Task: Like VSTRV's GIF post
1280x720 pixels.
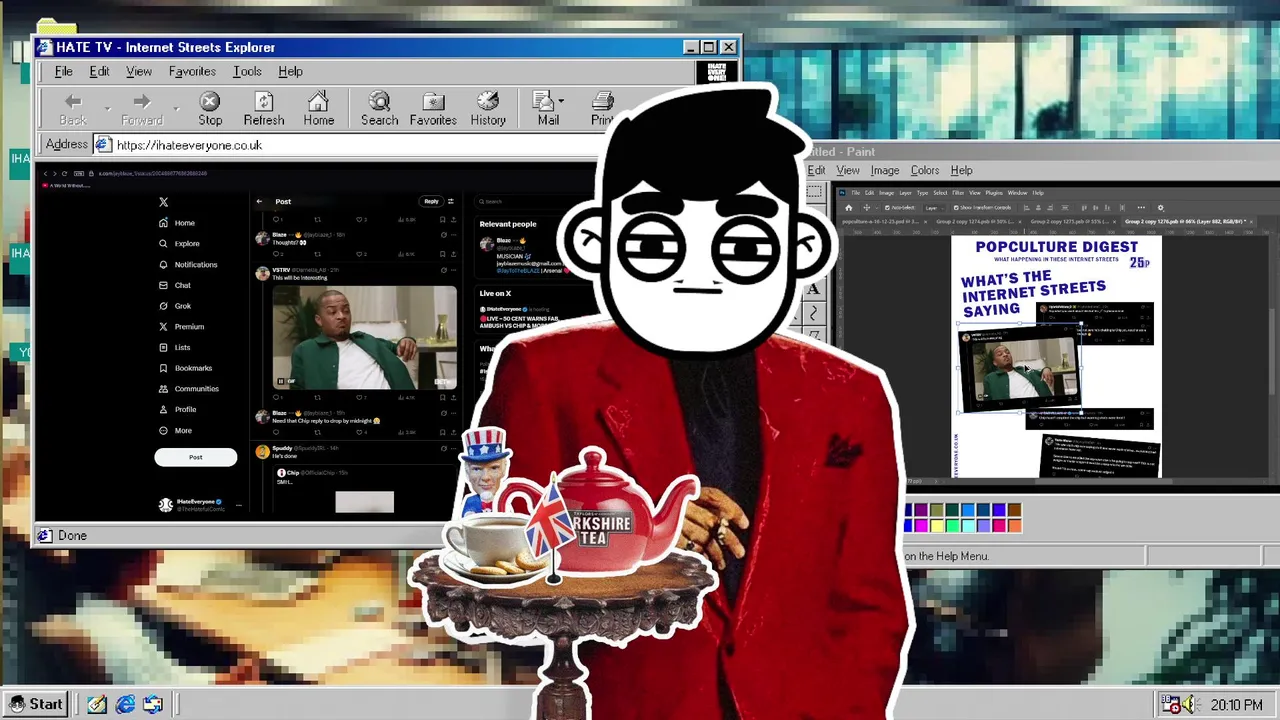Action: click(361, 397)
